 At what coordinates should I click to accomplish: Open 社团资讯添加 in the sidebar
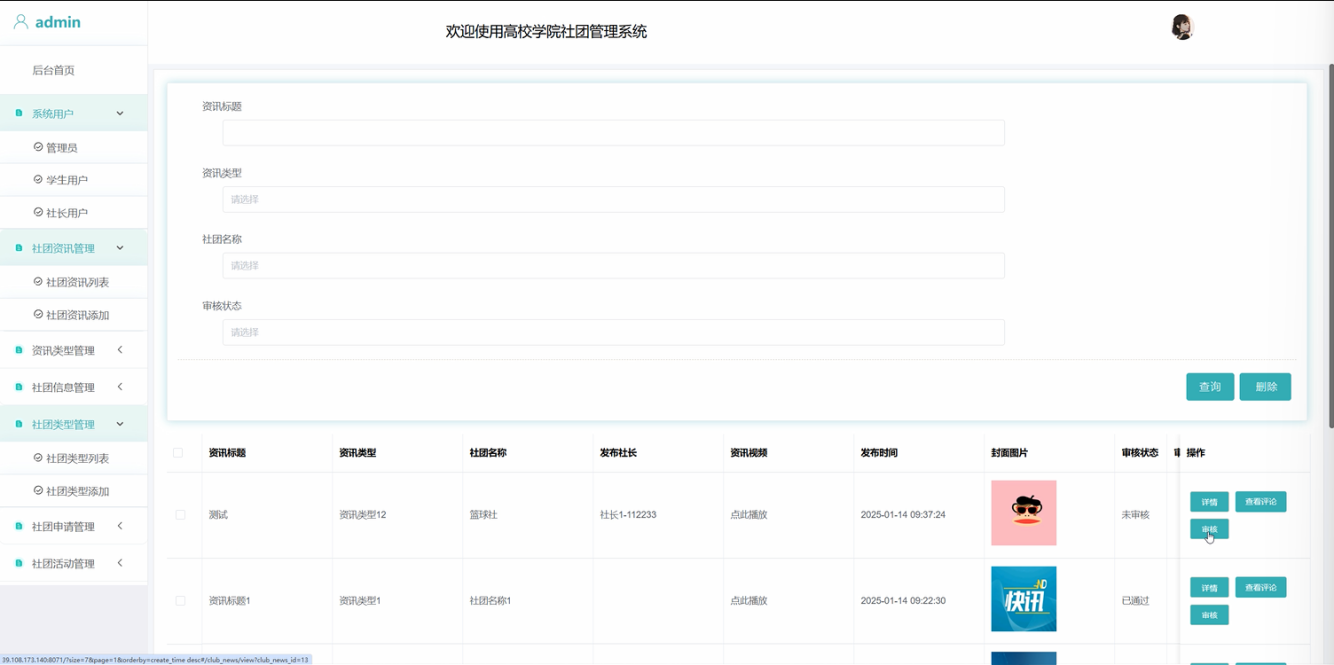coord(77,315)
